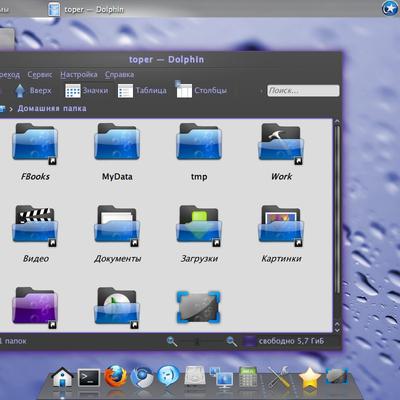This screenshot has width=400, height=400.
Task: Open the blue music player dock icon
Action: (x=168, y=376)
